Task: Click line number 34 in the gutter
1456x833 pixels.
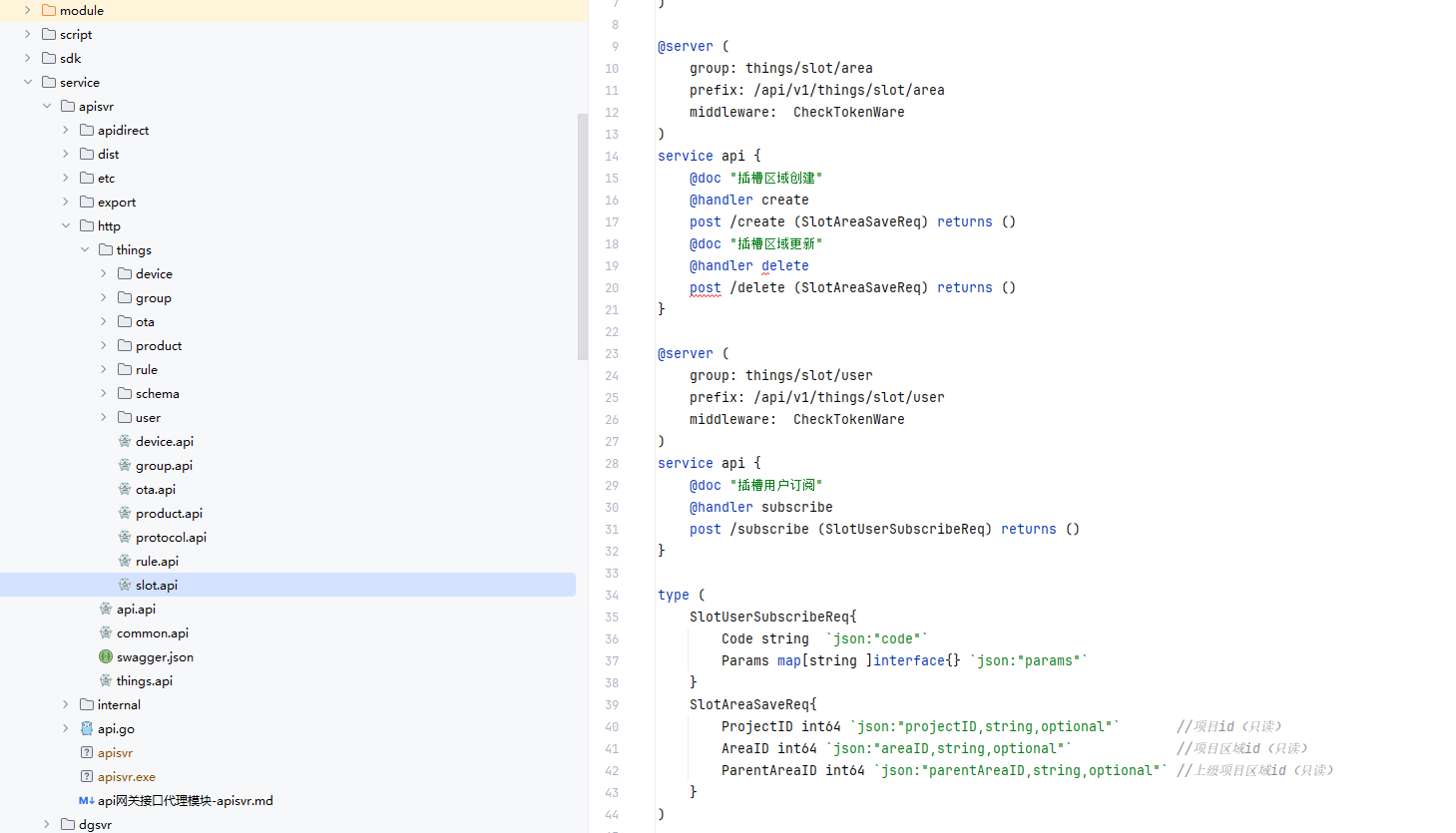Action: pos(611,596)
